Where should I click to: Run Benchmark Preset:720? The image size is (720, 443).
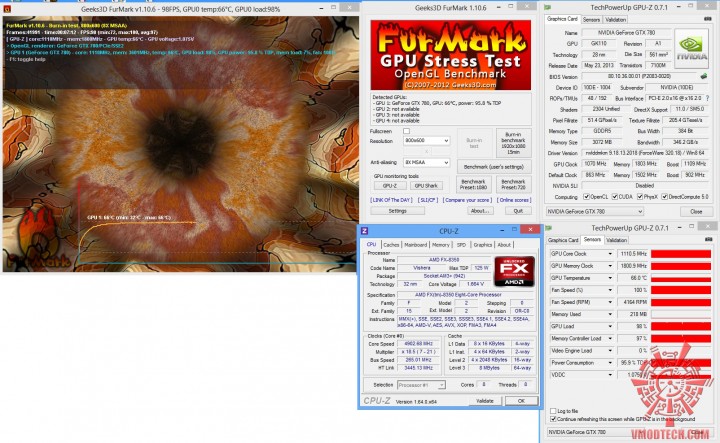click(x=513, y=185)
